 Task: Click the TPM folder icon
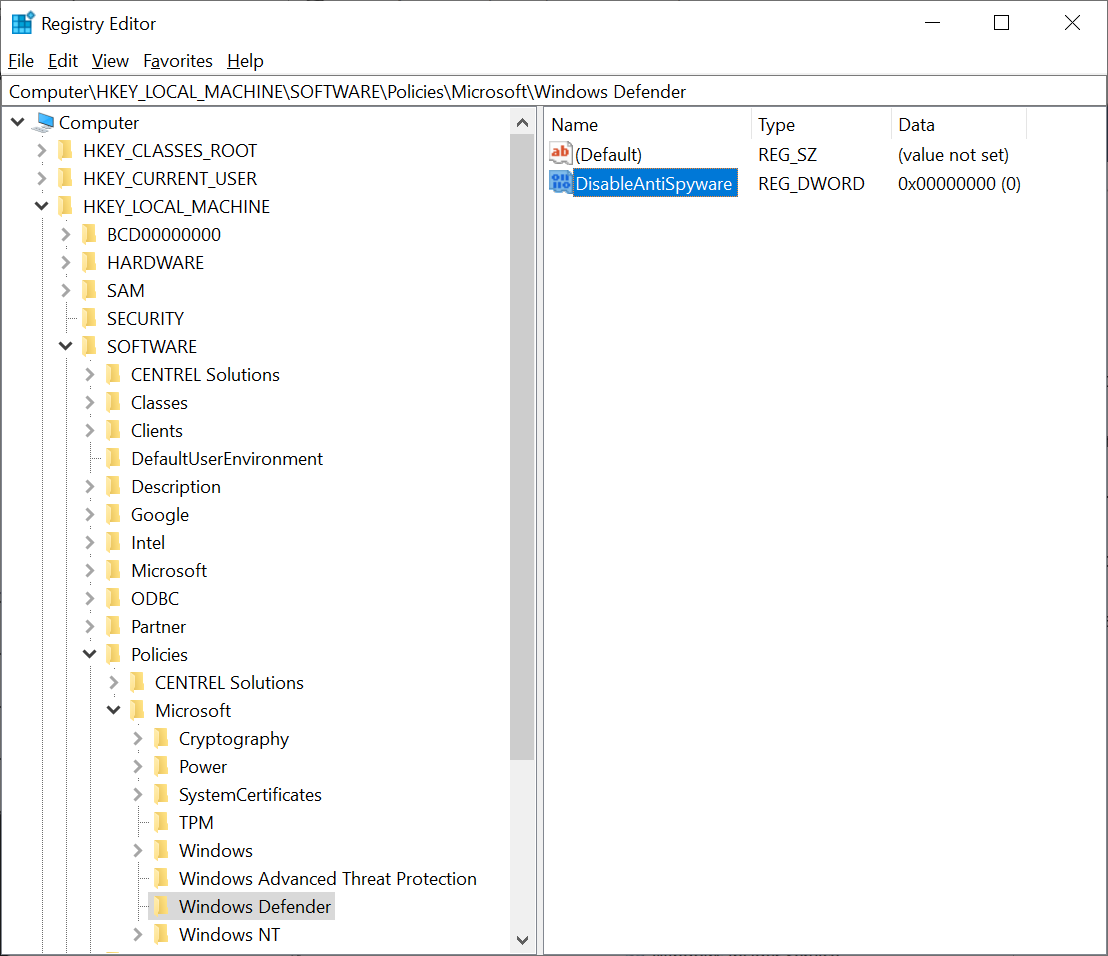(x=162, y=822)
